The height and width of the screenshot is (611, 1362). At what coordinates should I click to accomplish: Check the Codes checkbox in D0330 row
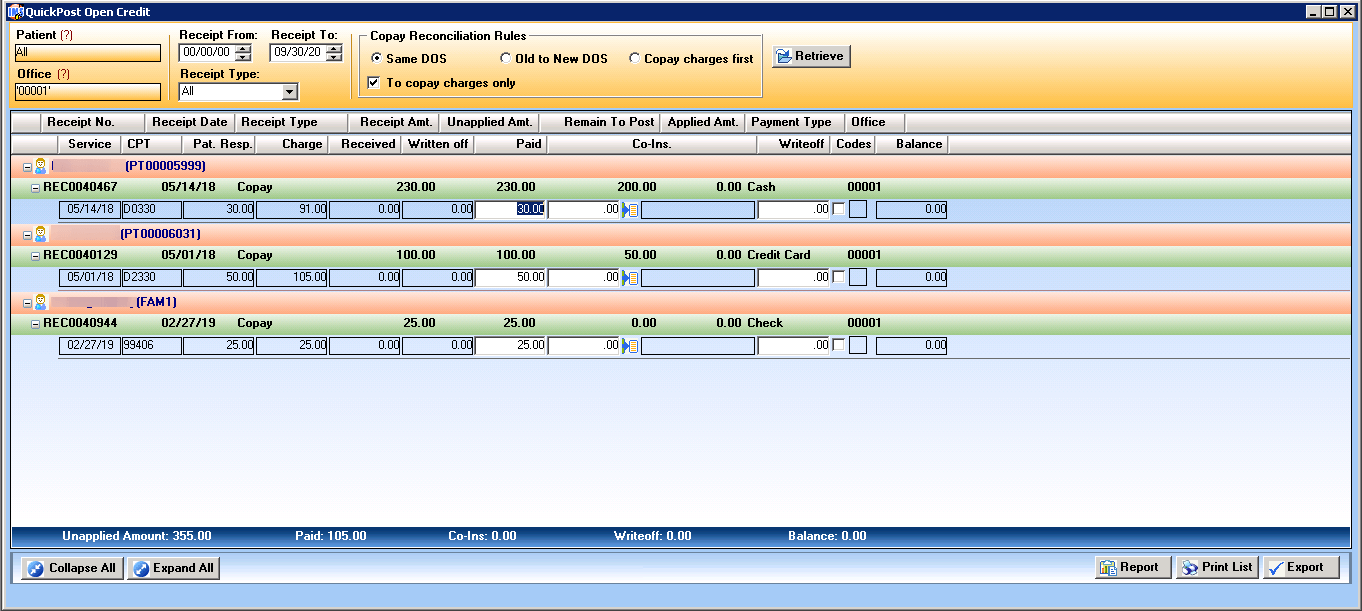[x=838, y=209]
